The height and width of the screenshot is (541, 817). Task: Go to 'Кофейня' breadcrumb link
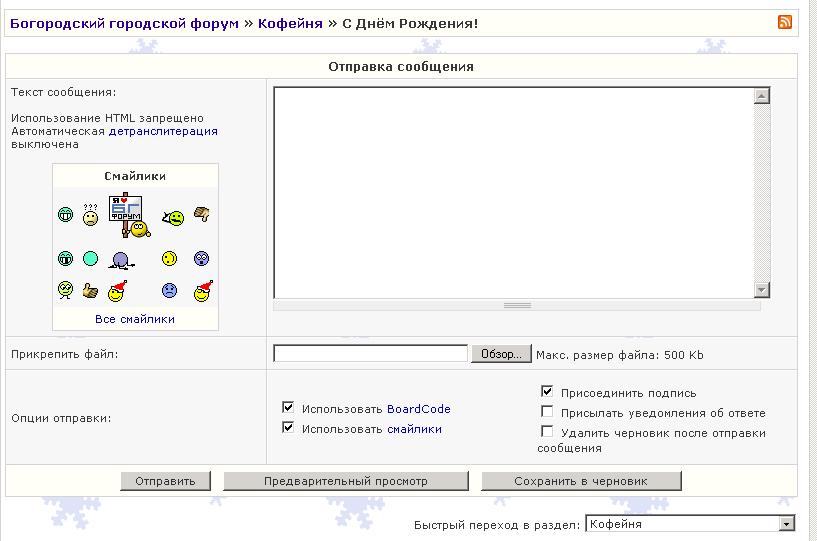[290, 23]
